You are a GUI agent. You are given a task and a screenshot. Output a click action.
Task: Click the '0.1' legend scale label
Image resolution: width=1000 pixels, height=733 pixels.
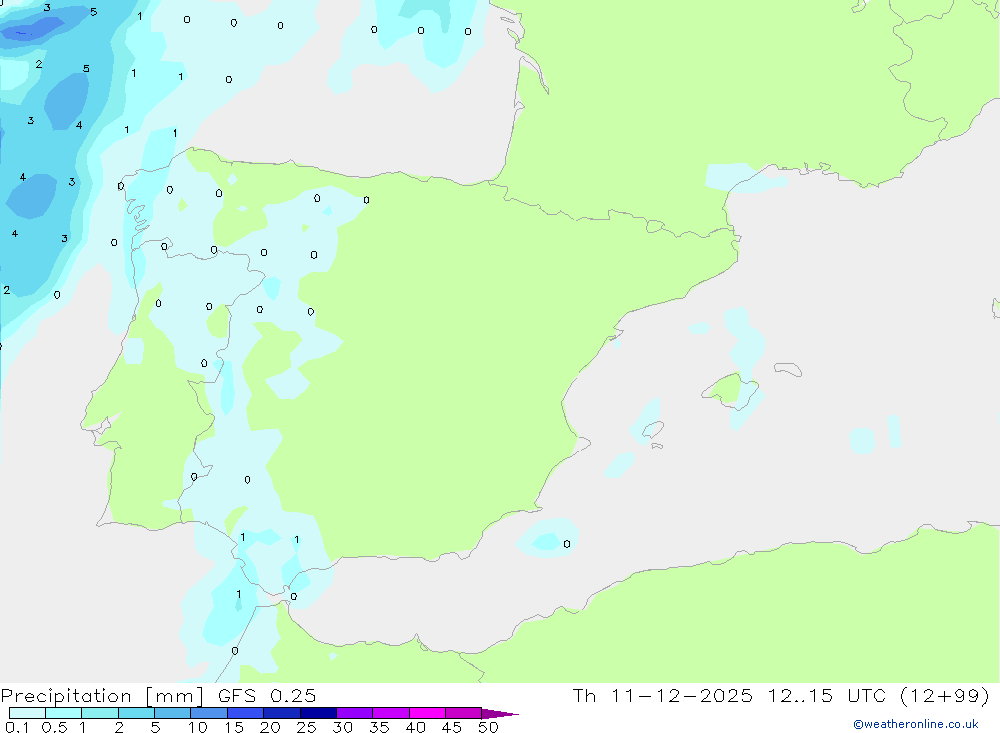(x=17, y=727)
